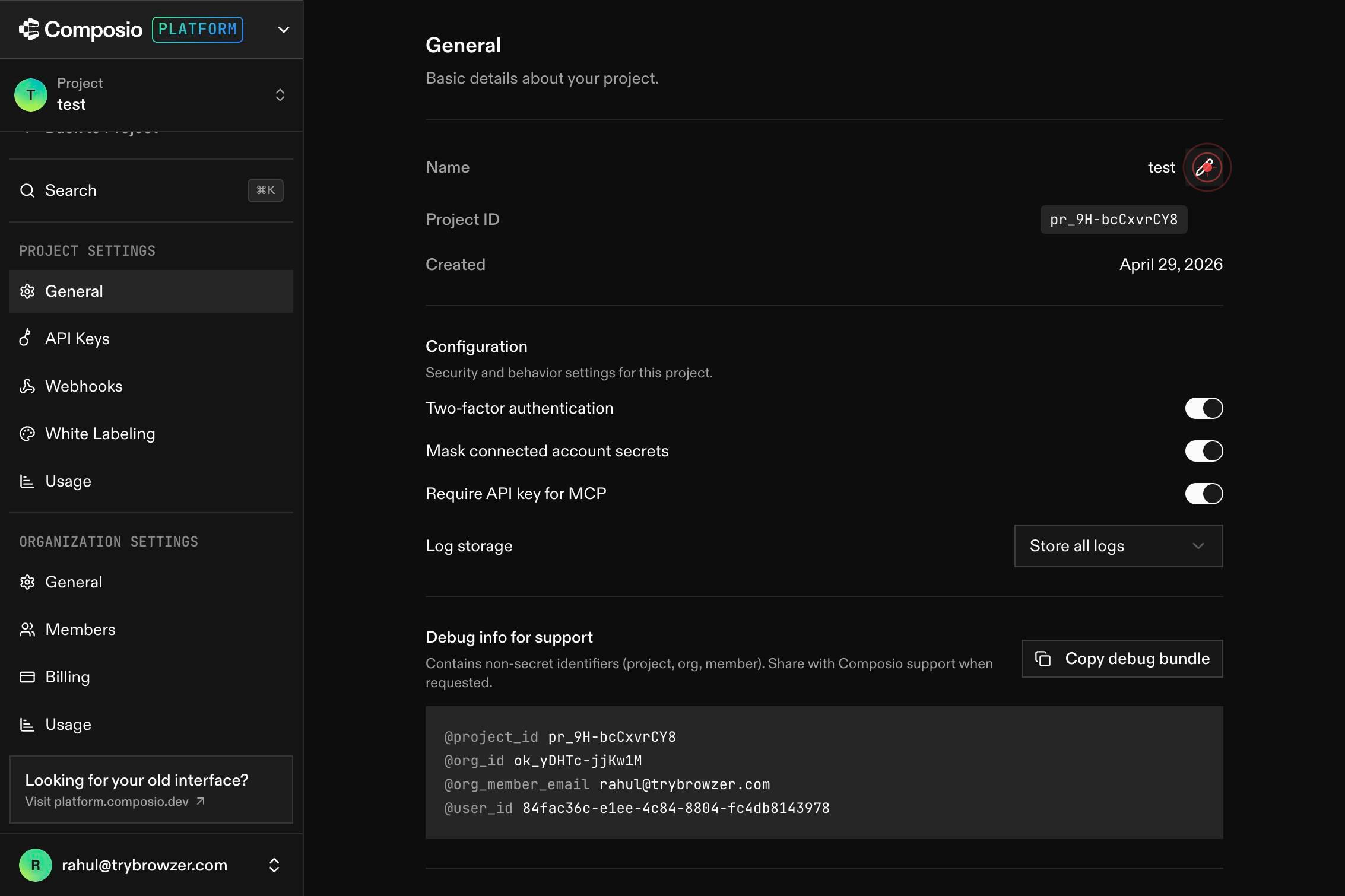Screen dimensions: 1345x896
Task: Click the project ID pr_9H-bcCxvrCY8 chip
Action: pyautogui.click(x=1114, y=220)
